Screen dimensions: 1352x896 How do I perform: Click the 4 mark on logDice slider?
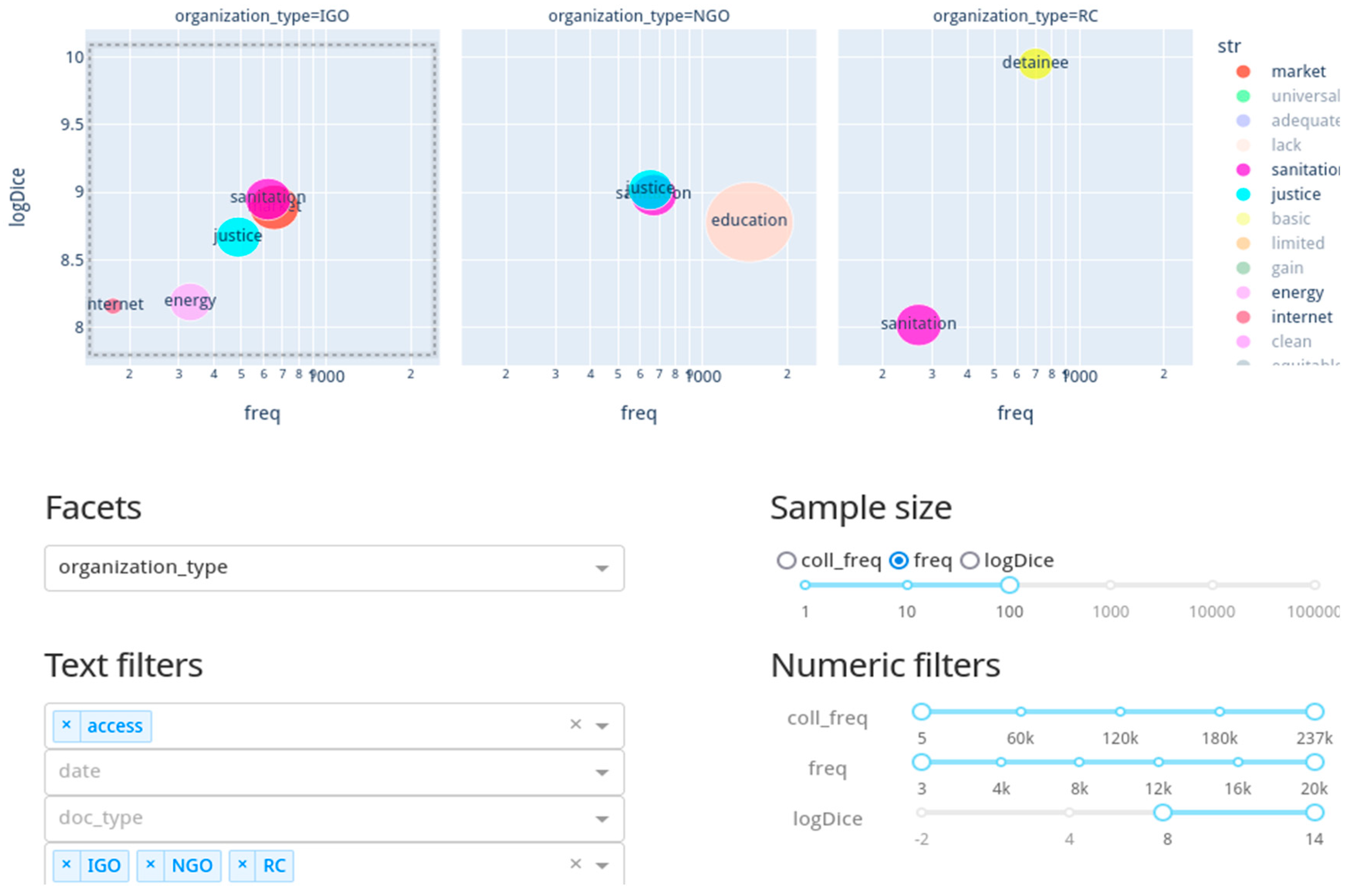point(1068,813)
